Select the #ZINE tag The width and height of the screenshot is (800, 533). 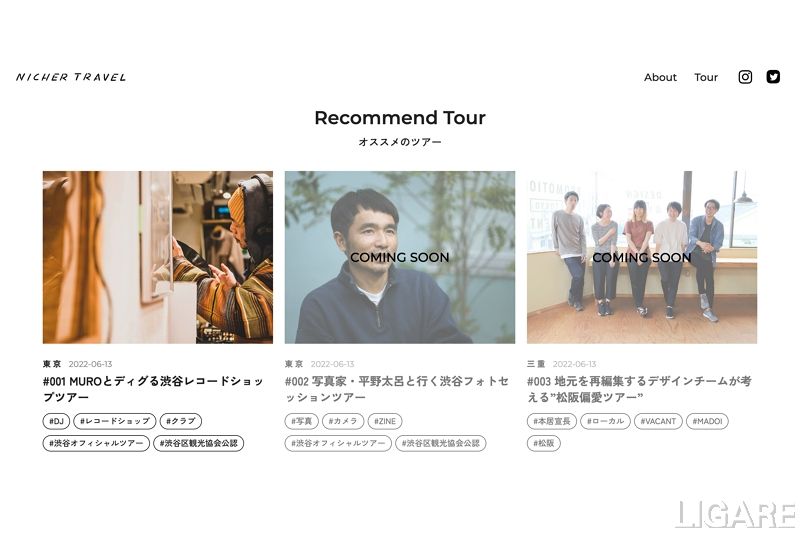click(385, 421)
